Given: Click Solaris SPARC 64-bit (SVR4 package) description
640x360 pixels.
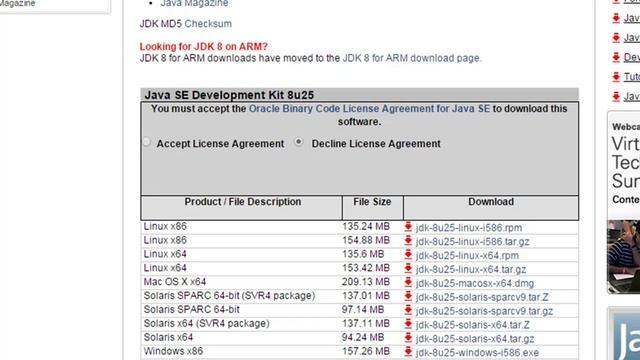Looking at the screenshot, I should click(x=229, y=296).
